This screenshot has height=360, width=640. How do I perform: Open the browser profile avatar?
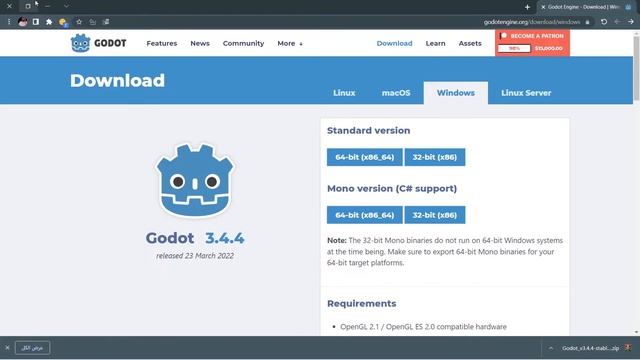click(22, 22)
